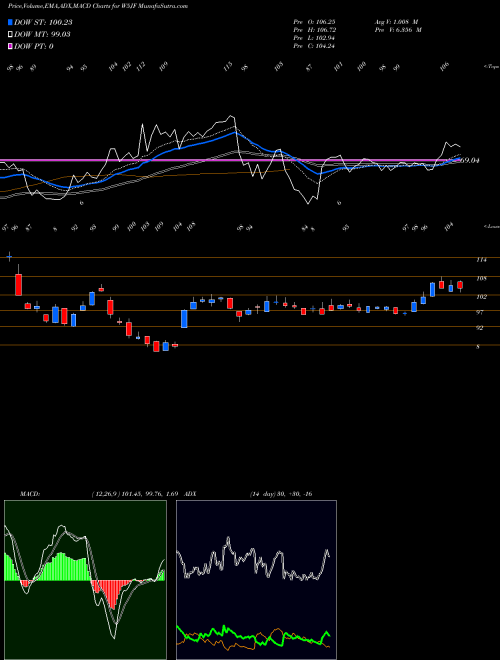Click the 'Avg V: 1.008 M' value
This screenshot has width=500, height=660.
396,22
